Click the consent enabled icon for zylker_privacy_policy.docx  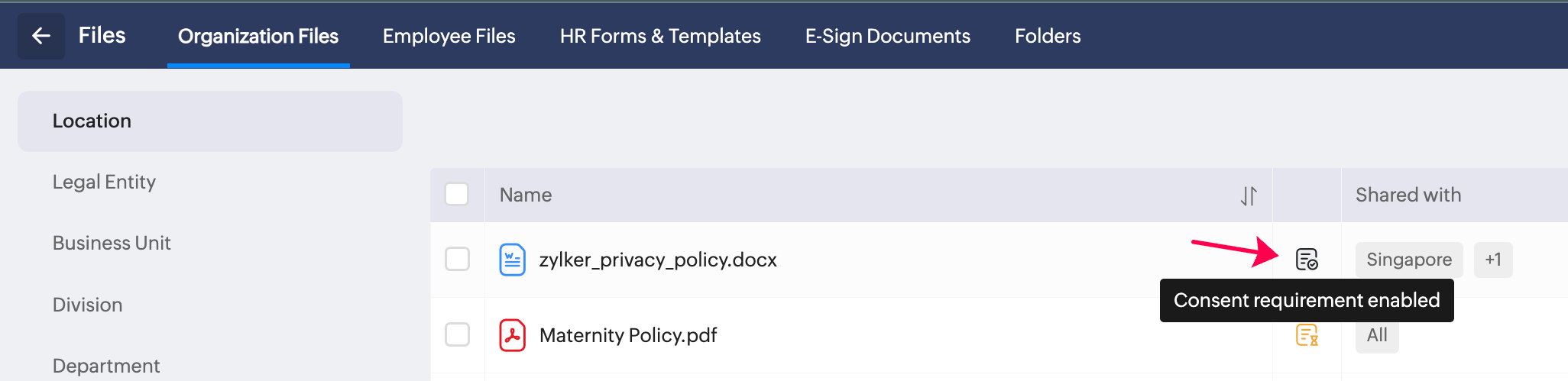[x=1307, y=260]
